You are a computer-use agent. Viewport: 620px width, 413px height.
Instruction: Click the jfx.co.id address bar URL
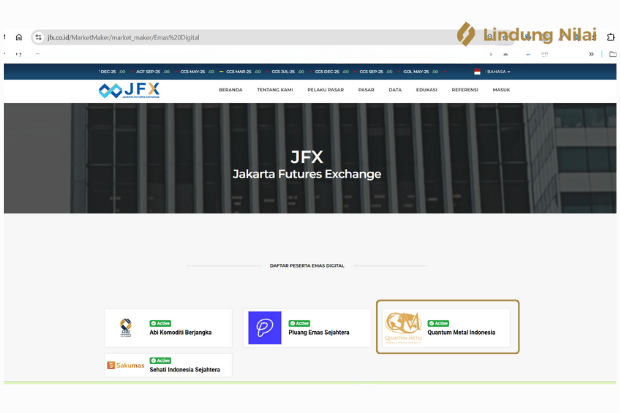[x=123, y=38]
